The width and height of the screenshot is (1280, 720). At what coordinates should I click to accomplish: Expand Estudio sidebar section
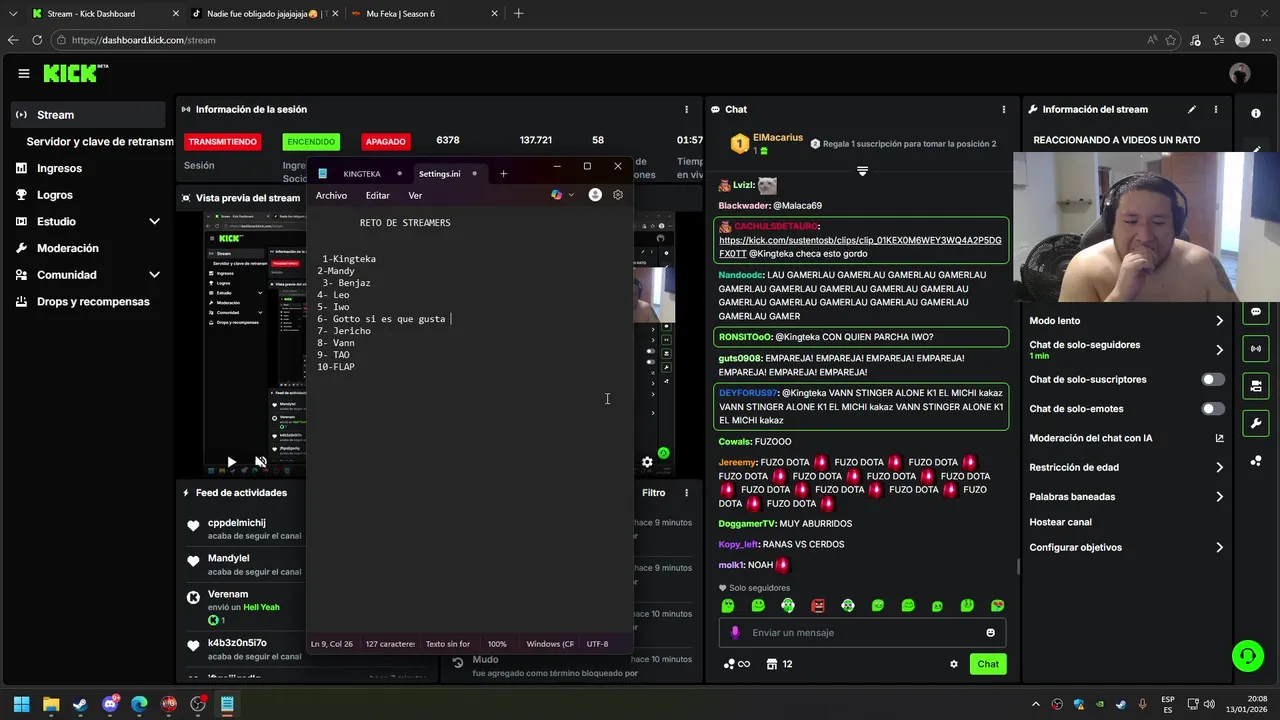point(154,222)
